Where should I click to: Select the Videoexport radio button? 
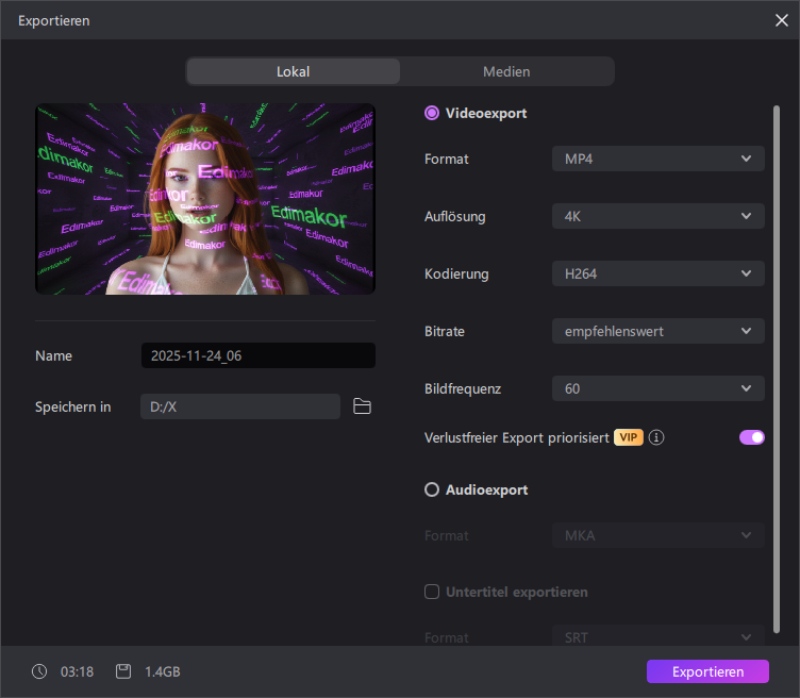432,113
